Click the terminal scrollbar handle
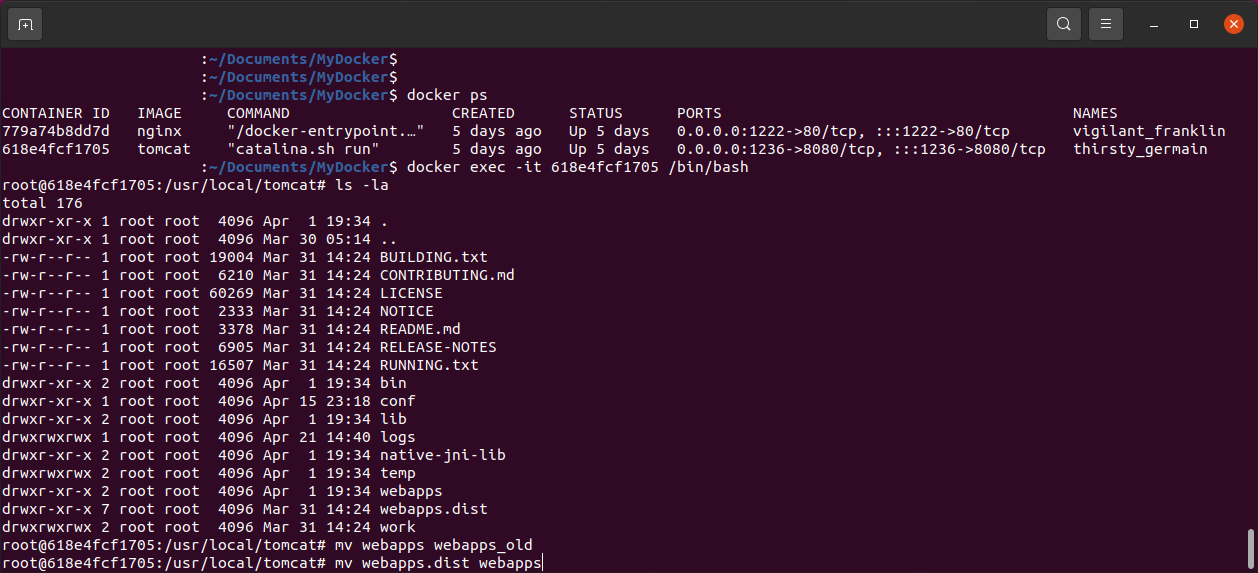1258x573 pixels. (x=1251, y=548)
